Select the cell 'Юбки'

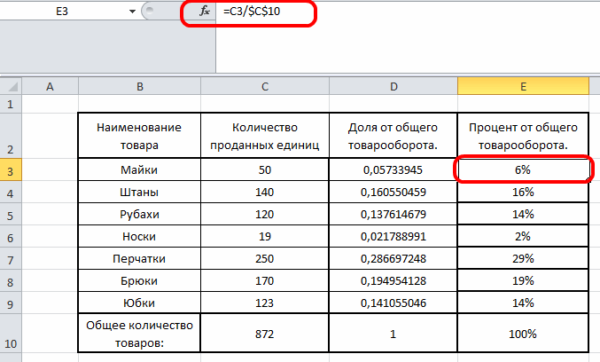(139, 303)
